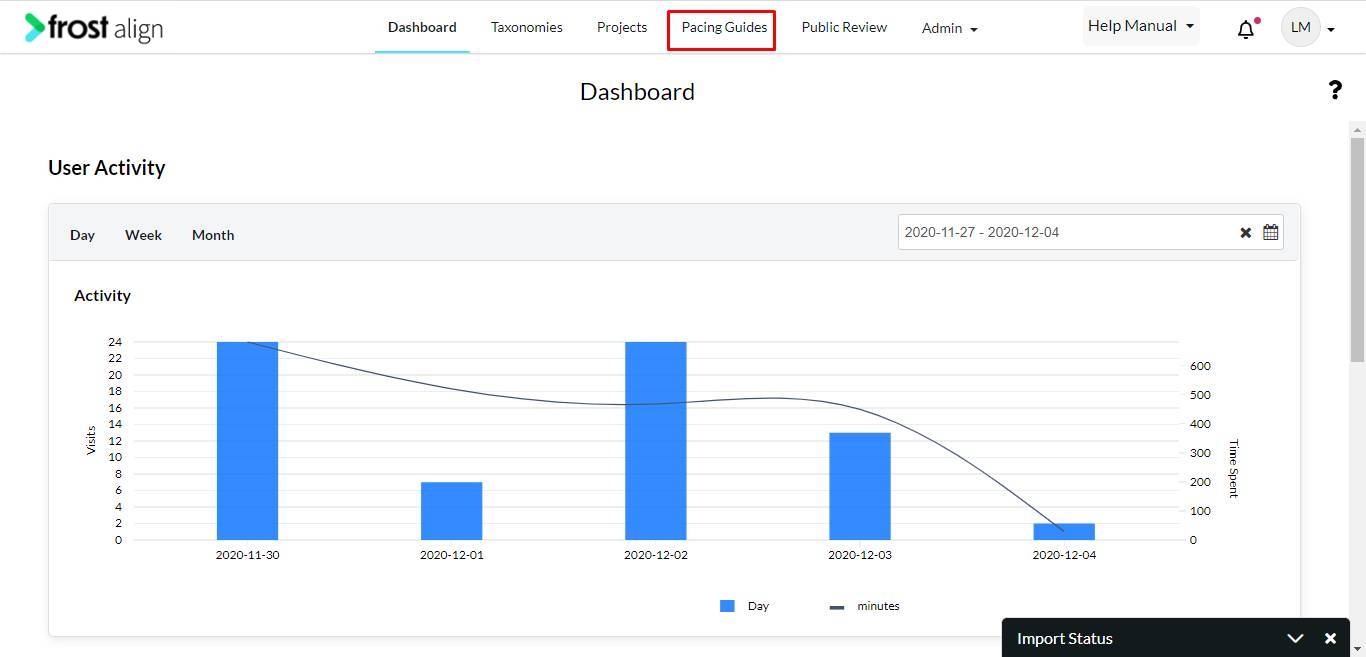This screenshot has height=657, width=1366.
Task: Open the calendar date picker icon
Action: [1270, 232]
